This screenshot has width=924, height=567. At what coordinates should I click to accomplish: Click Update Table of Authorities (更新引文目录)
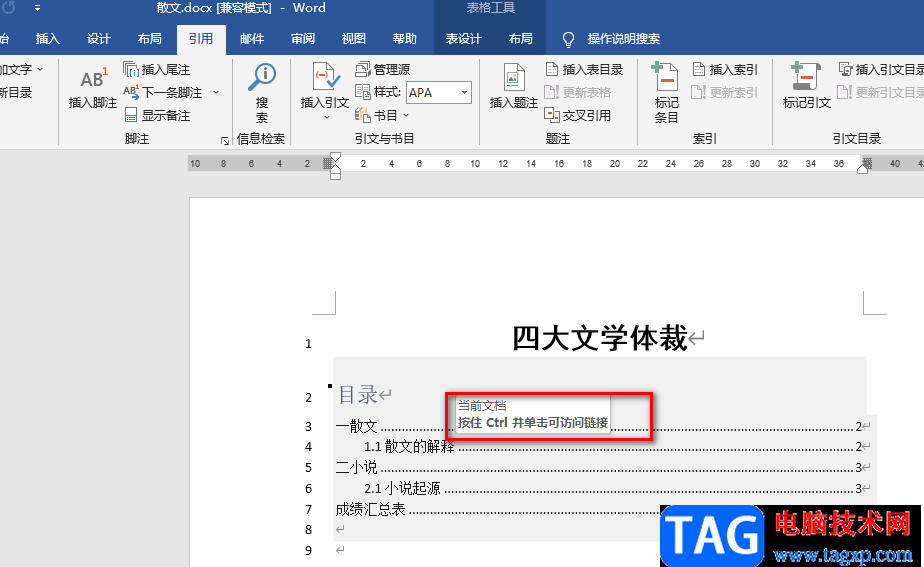[881, 93]
